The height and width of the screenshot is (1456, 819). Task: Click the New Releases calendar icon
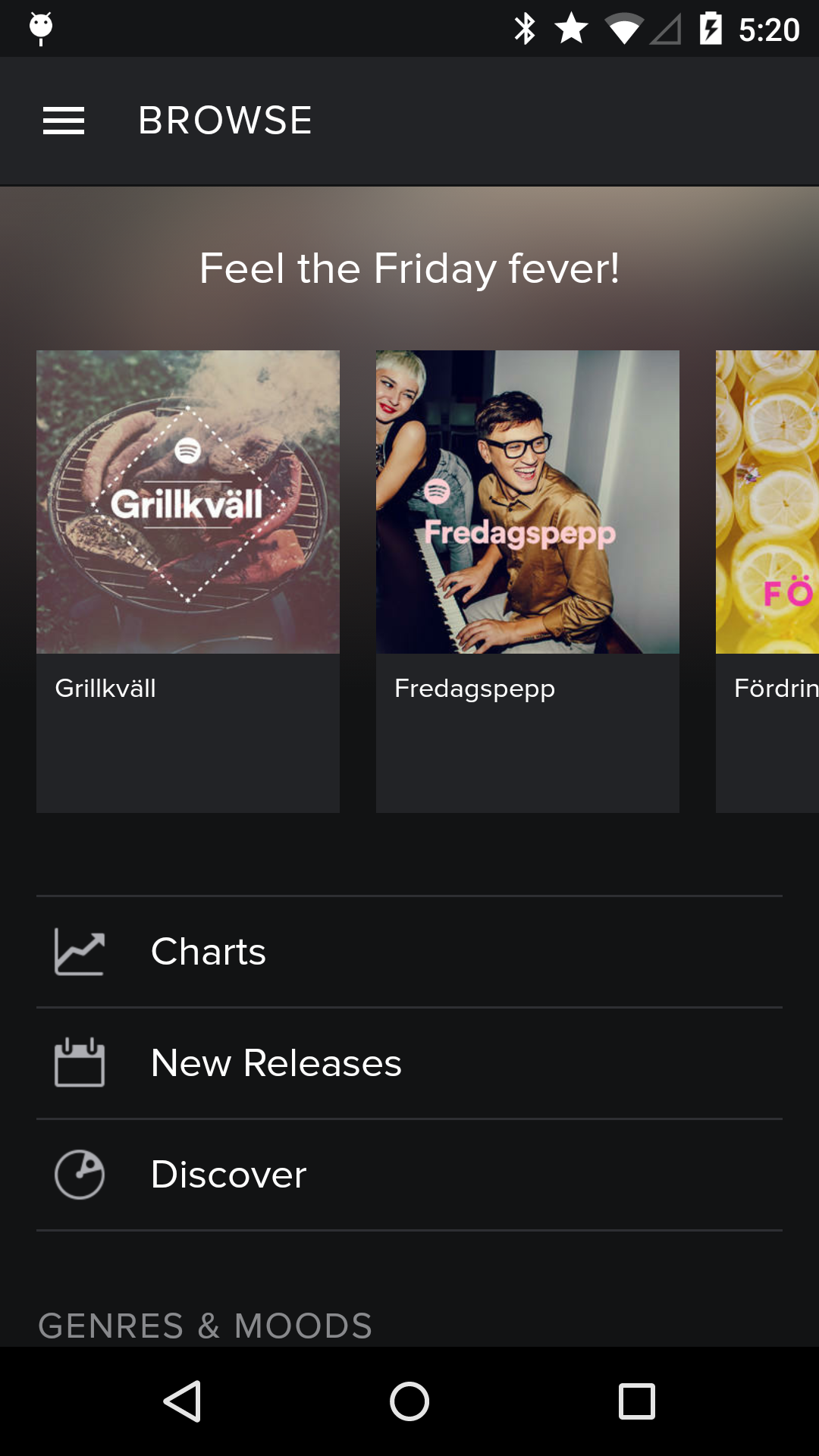click(80, 1063)
